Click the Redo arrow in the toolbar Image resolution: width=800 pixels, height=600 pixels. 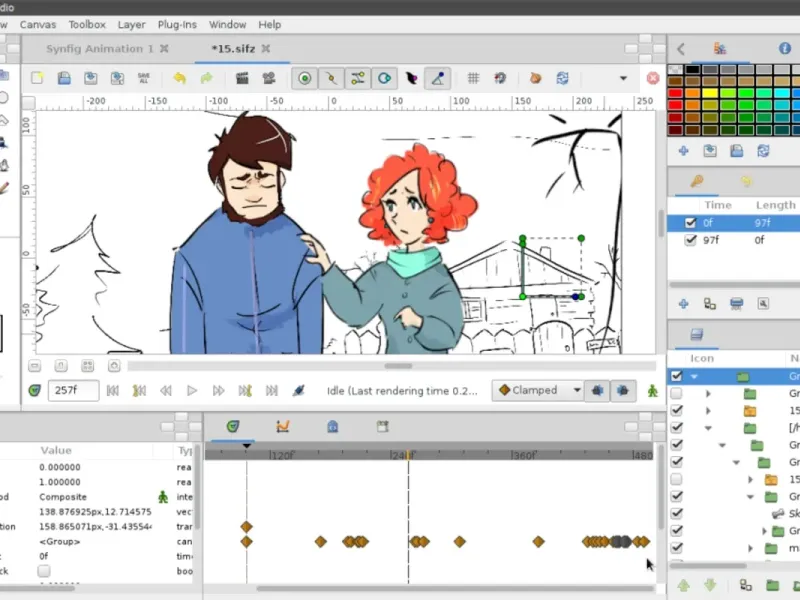coord(206,78)
